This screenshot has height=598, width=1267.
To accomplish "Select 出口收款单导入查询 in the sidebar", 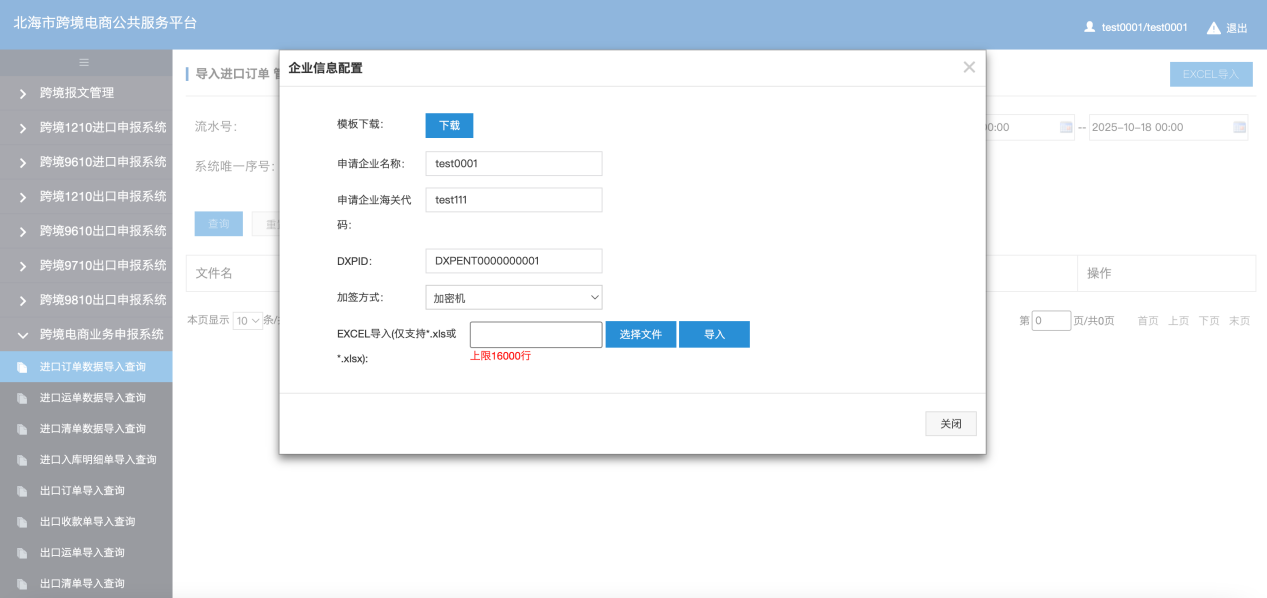I will click(x=87, y=522).
